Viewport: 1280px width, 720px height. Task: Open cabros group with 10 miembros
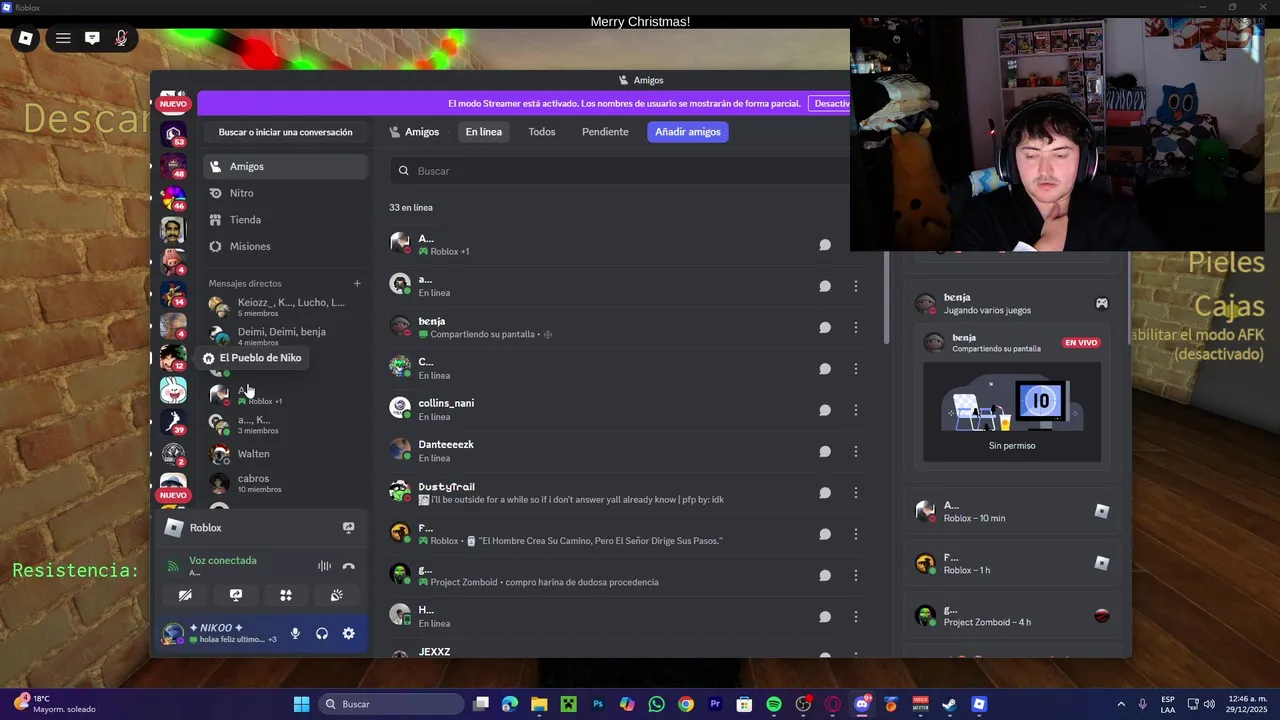pyautogui.click(x=285, y=483)
